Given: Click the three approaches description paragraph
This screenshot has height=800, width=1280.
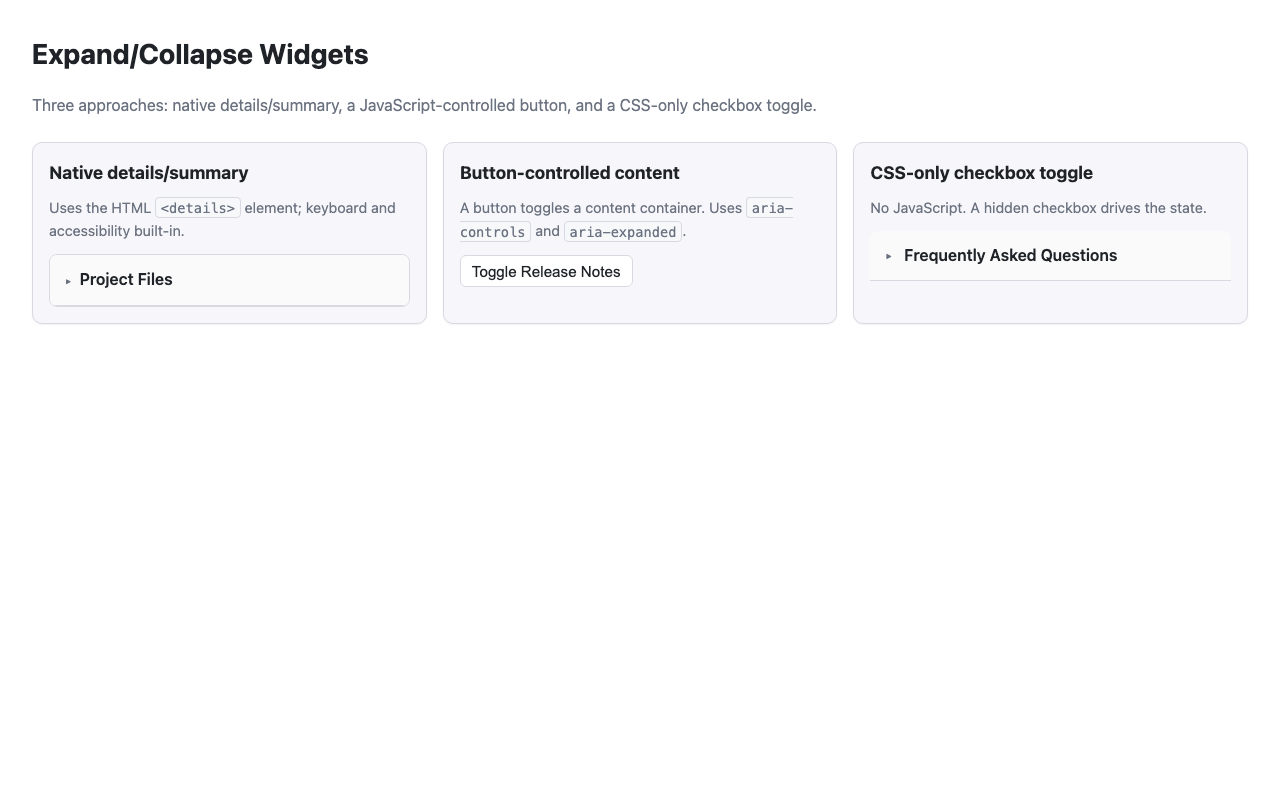Looking at the screenshot, I should pos(424,105).
